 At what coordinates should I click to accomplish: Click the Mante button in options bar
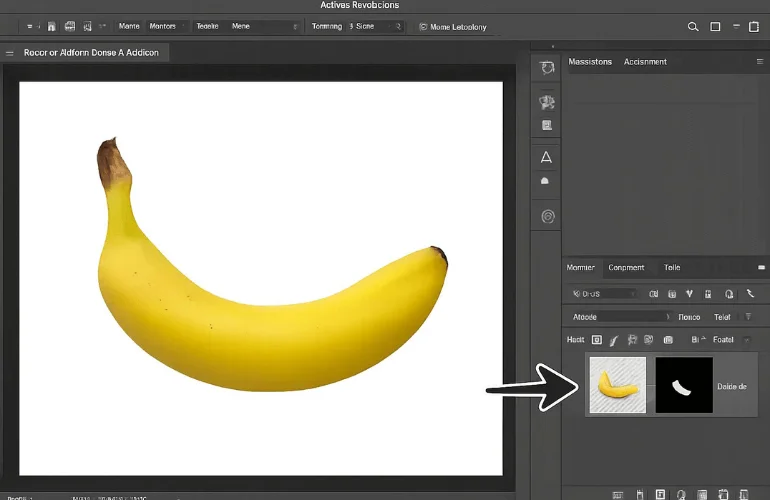click(x=129, y=26)
